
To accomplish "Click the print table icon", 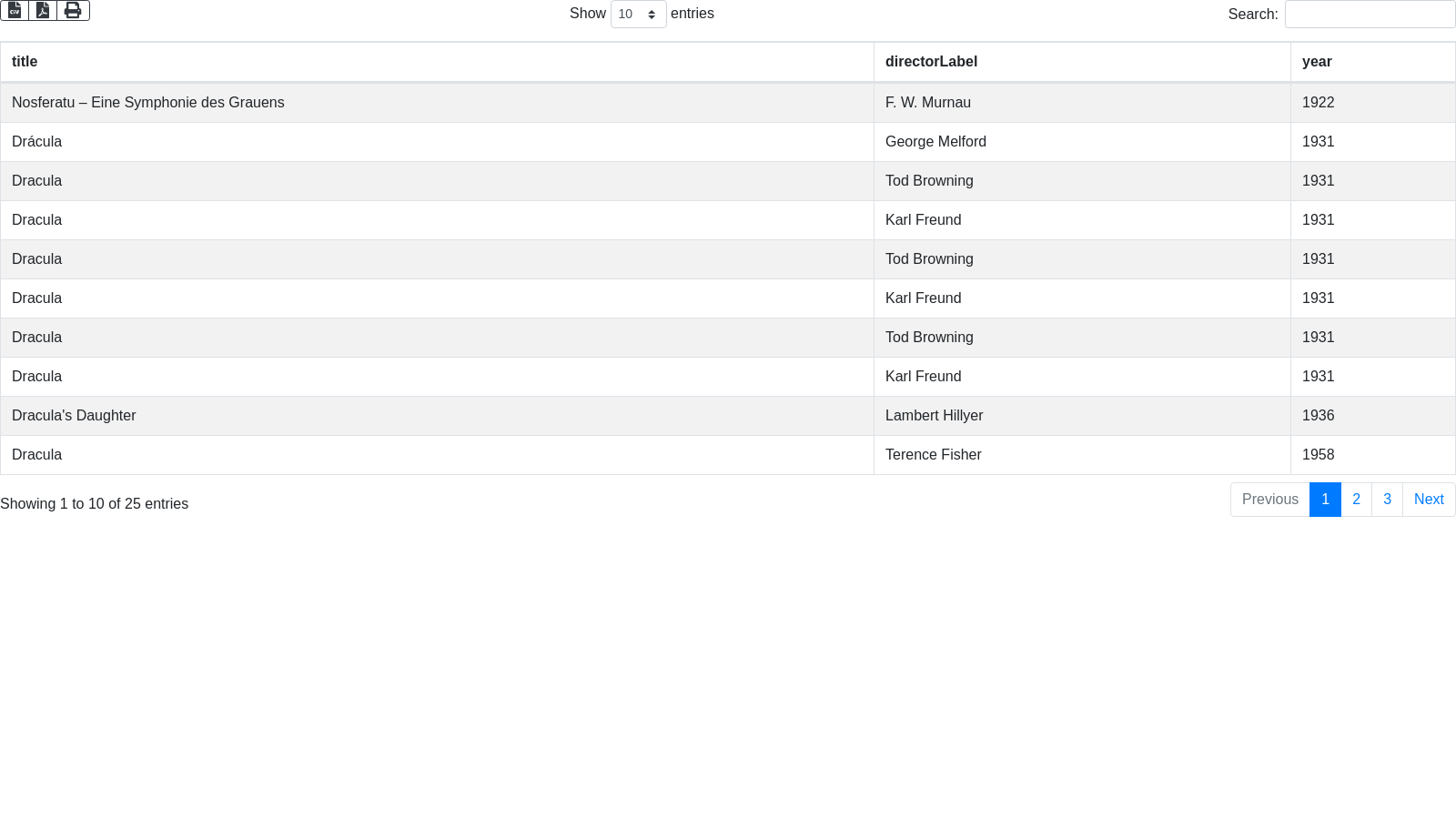I will point(73,10).
